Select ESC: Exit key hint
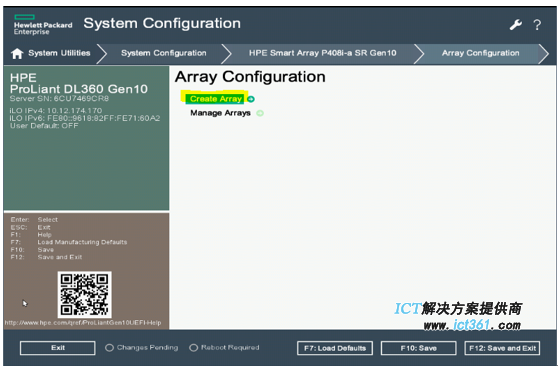This screenshot has height=366, width=558. pyautogui.click(x=31, y=227)
